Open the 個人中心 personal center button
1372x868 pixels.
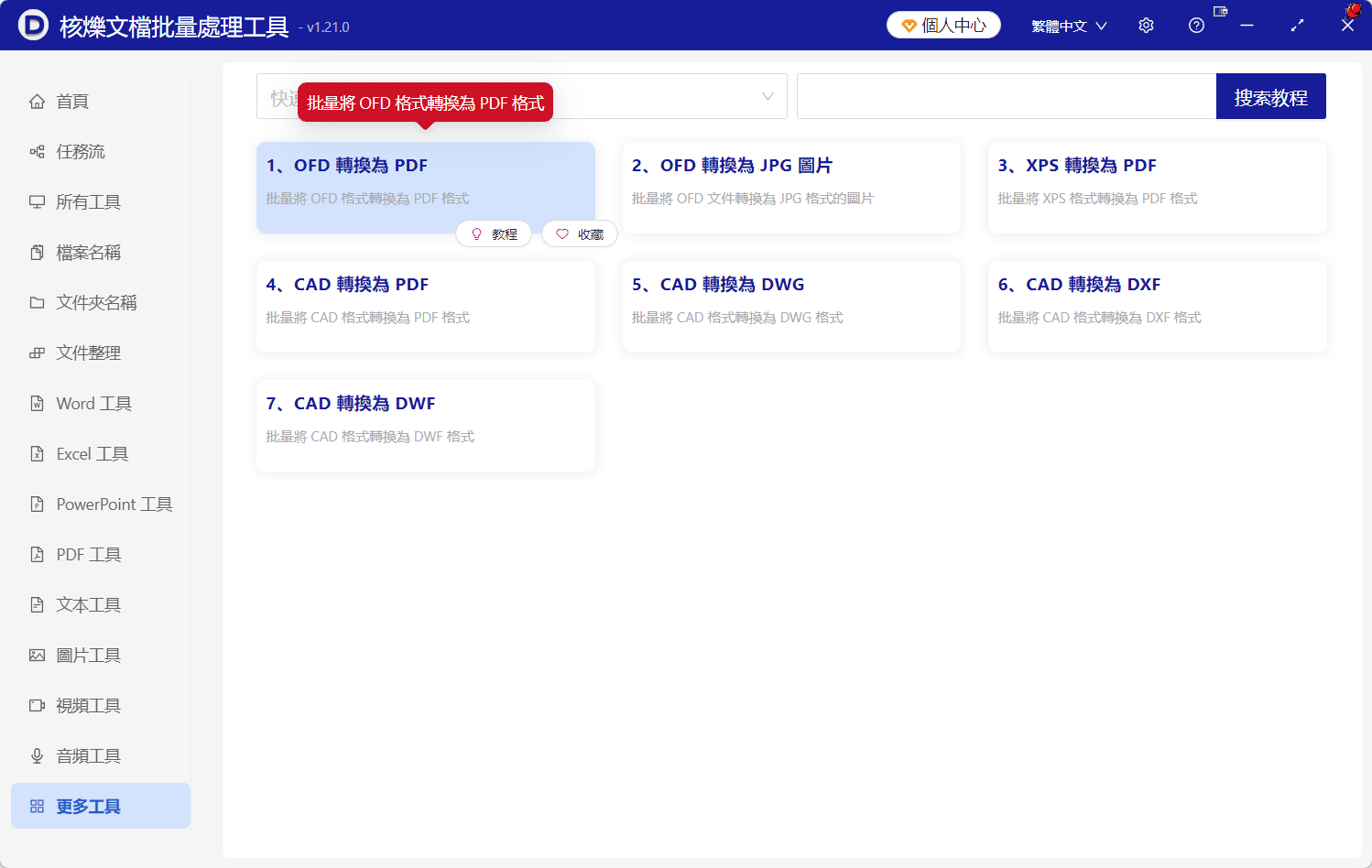tap(942, 25)
